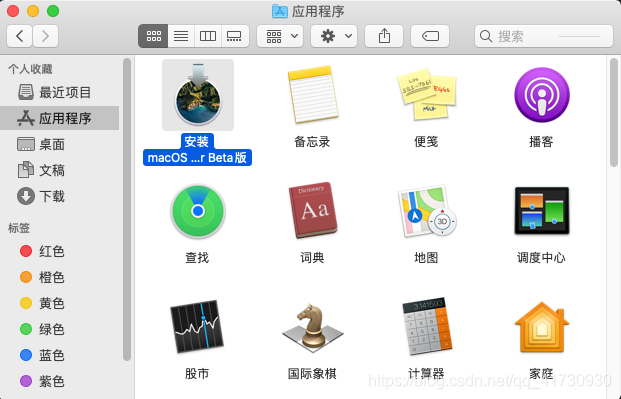Open the Find My (查找) app icon
This screenshot has width=621, height=399.
pyautogui.click(x=198, y=211)
